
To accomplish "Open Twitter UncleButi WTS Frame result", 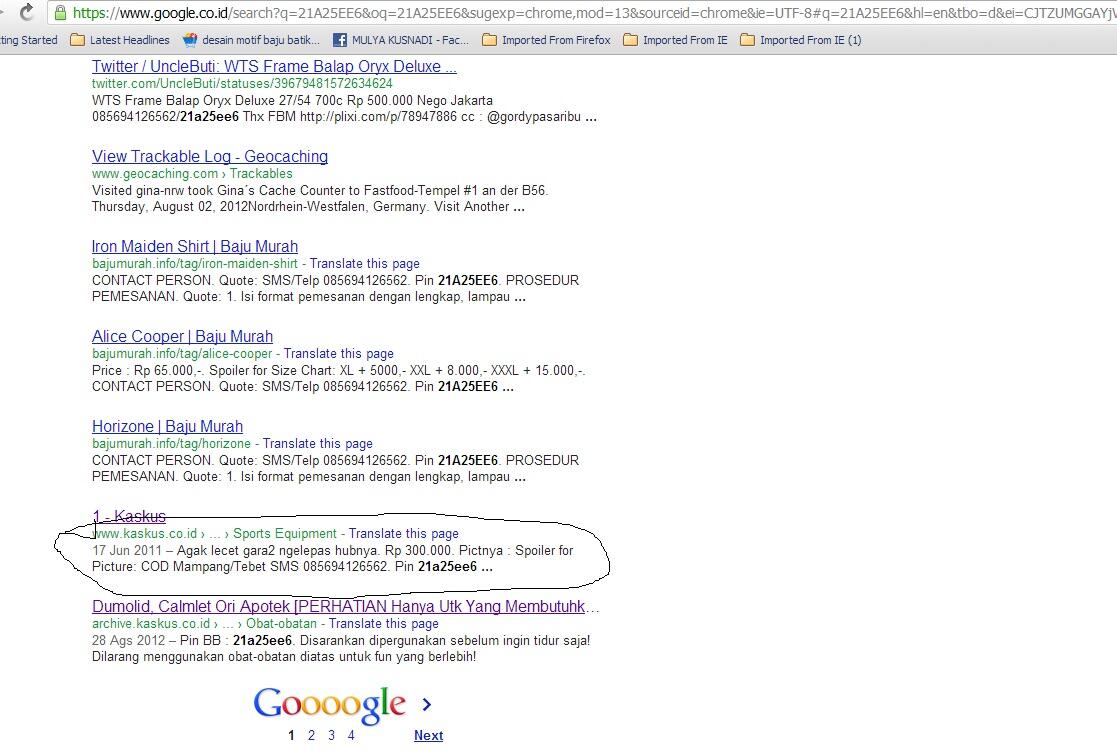I will click(274, 66).
